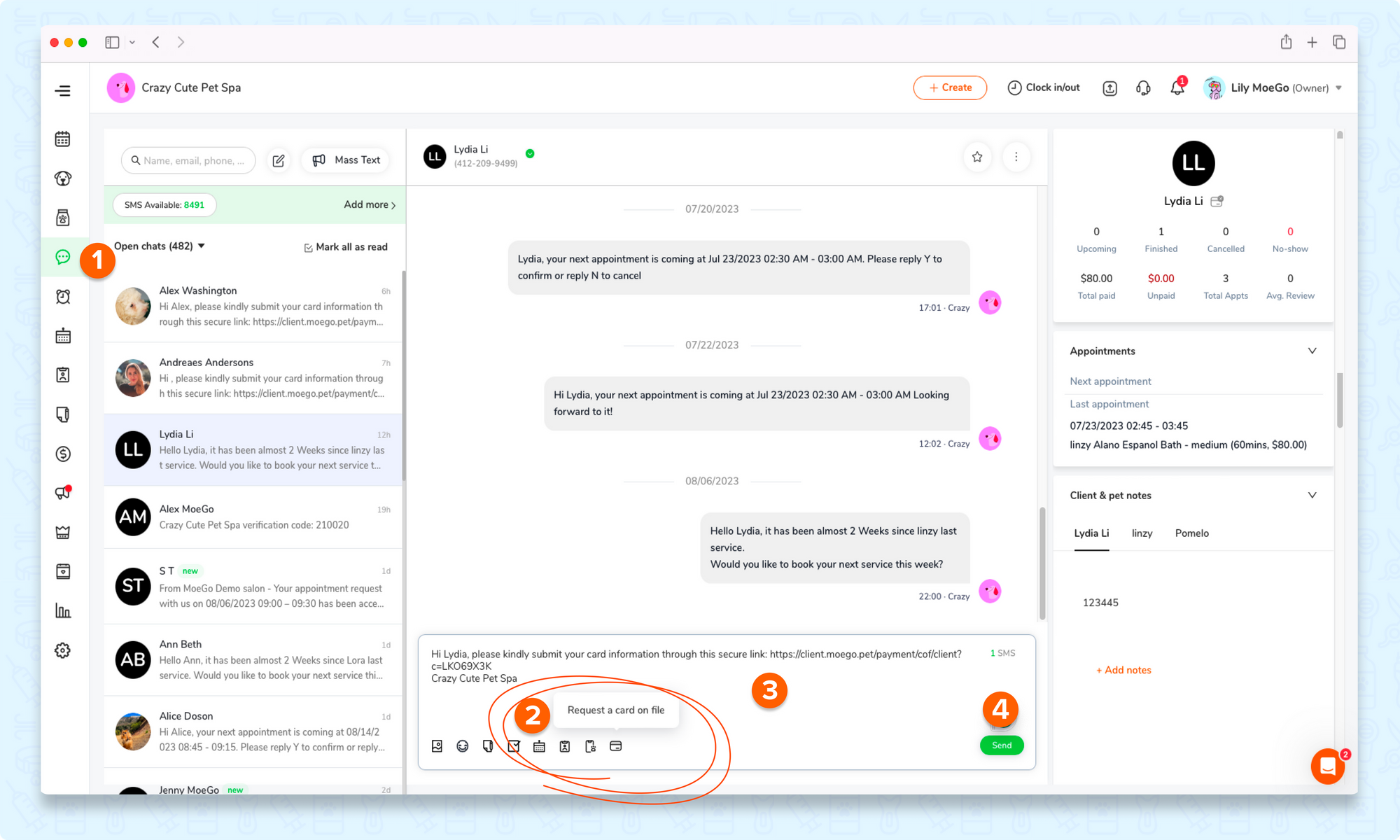1400x840 pixels.
Task: Click the credit card (card on file) icon
Action: pos(616,746)
